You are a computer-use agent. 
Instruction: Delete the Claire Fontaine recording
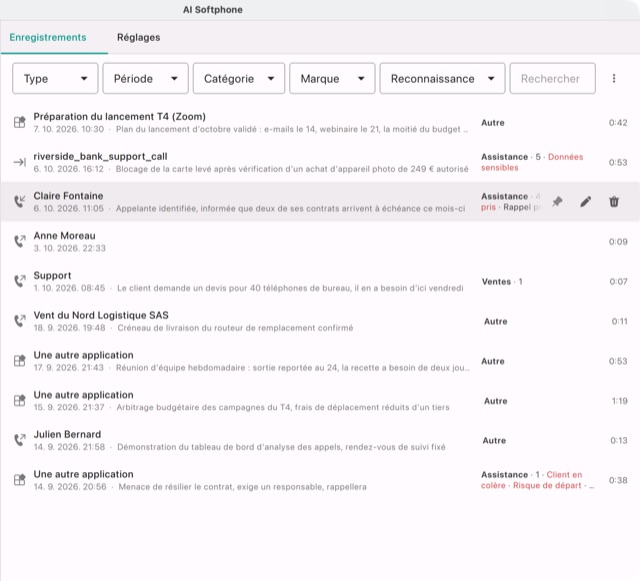(614, 202)
